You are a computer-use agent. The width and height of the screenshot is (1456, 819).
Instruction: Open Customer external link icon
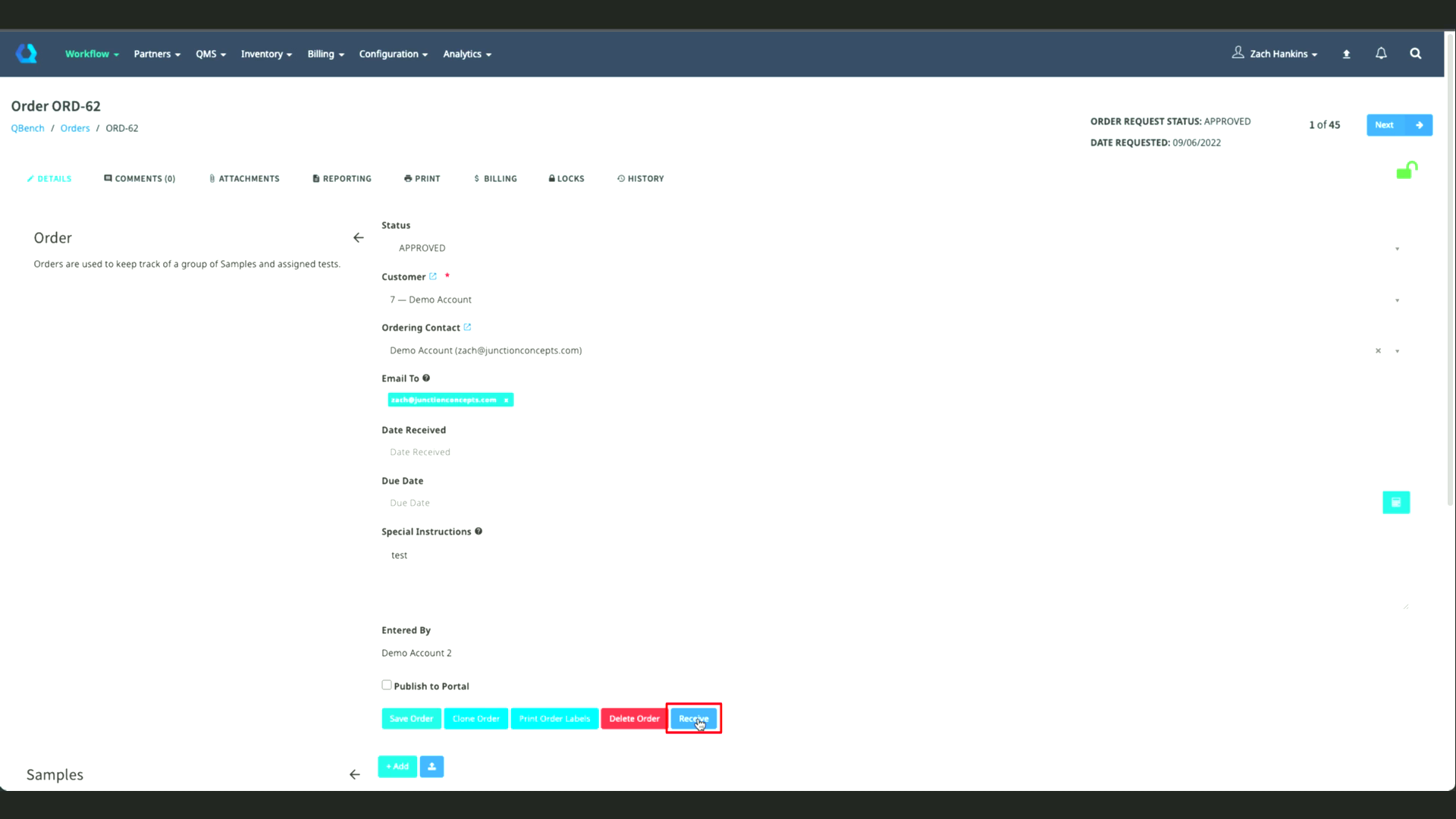[433, 276]
